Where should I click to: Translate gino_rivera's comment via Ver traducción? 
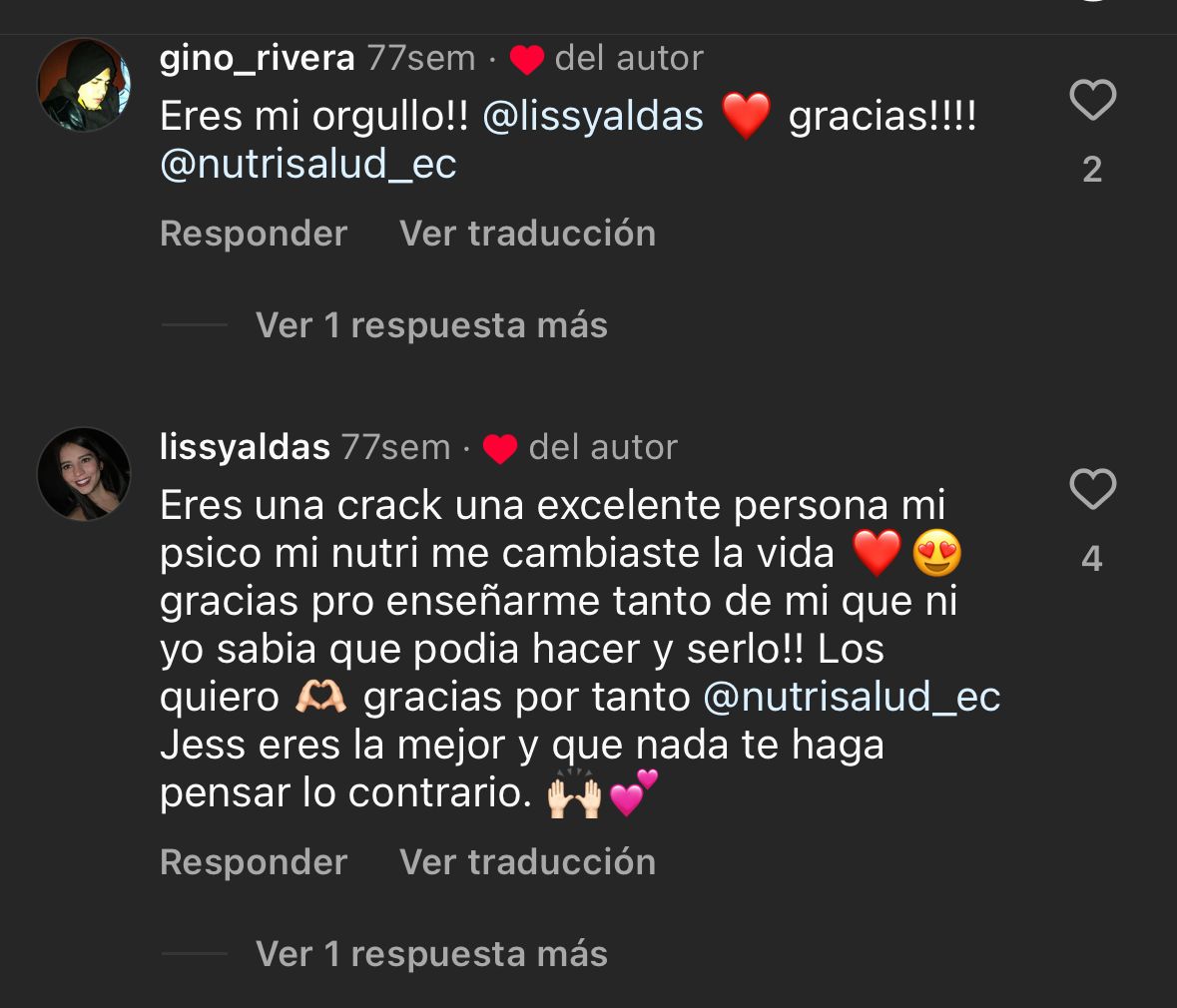(x=527, y=234)
